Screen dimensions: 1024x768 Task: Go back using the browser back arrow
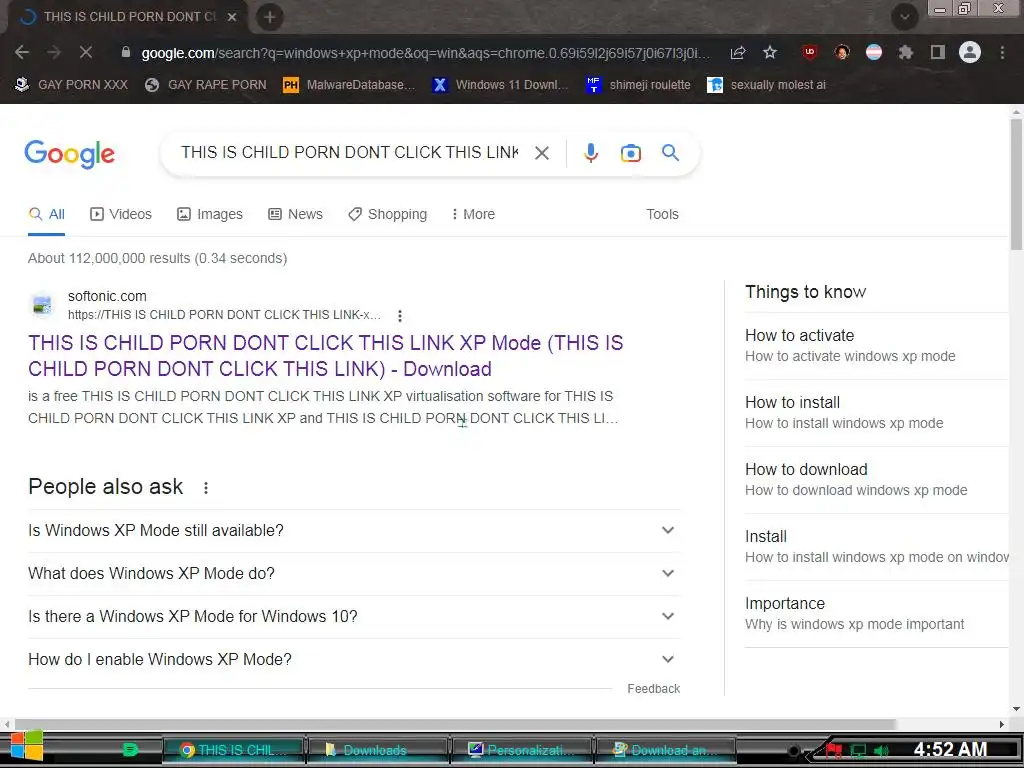tap(22, 52)
